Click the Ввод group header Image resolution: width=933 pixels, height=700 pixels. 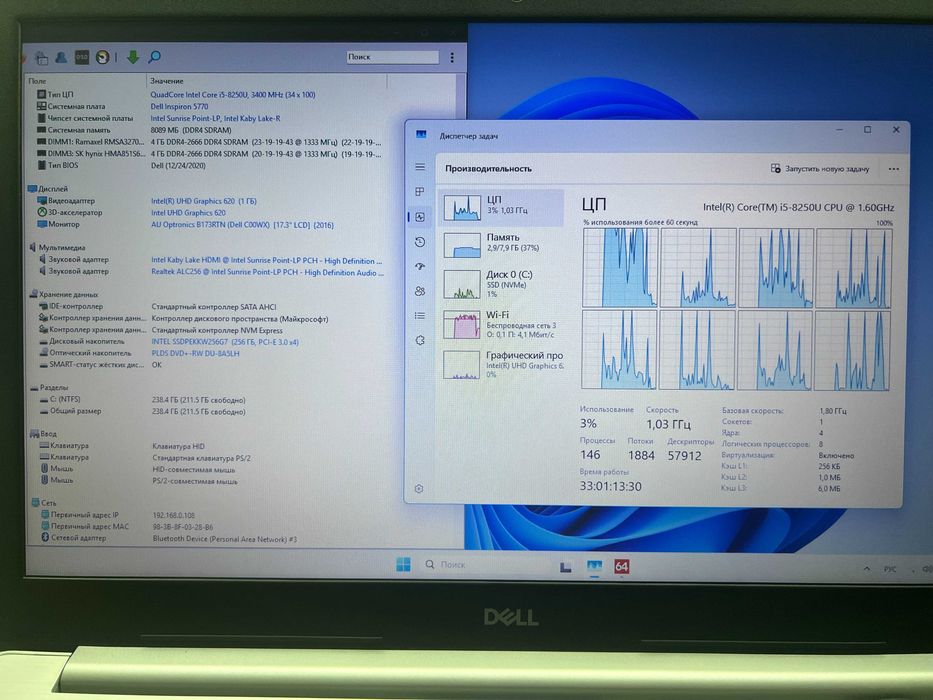click(43, 434)
